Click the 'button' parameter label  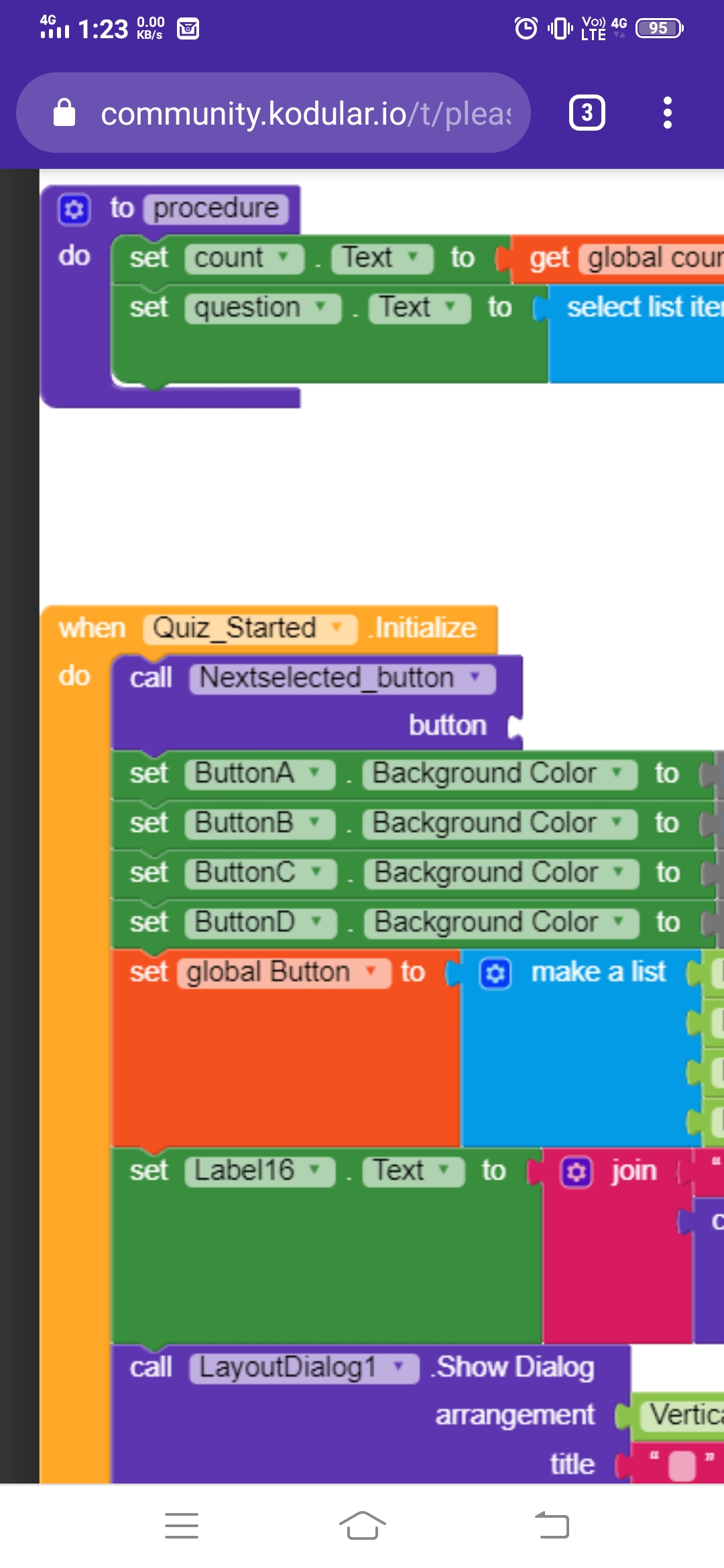coord(448,726)
